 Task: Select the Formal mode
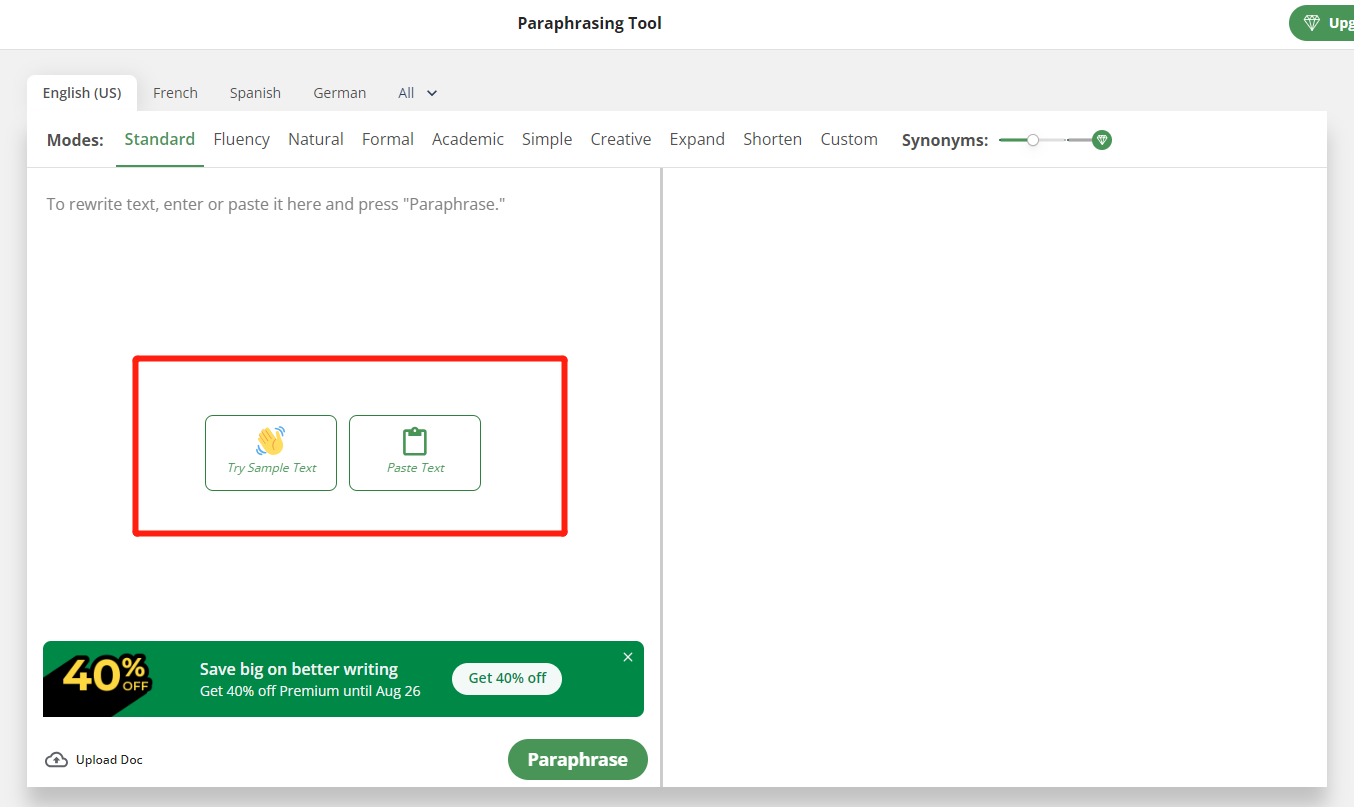point(388,139)
